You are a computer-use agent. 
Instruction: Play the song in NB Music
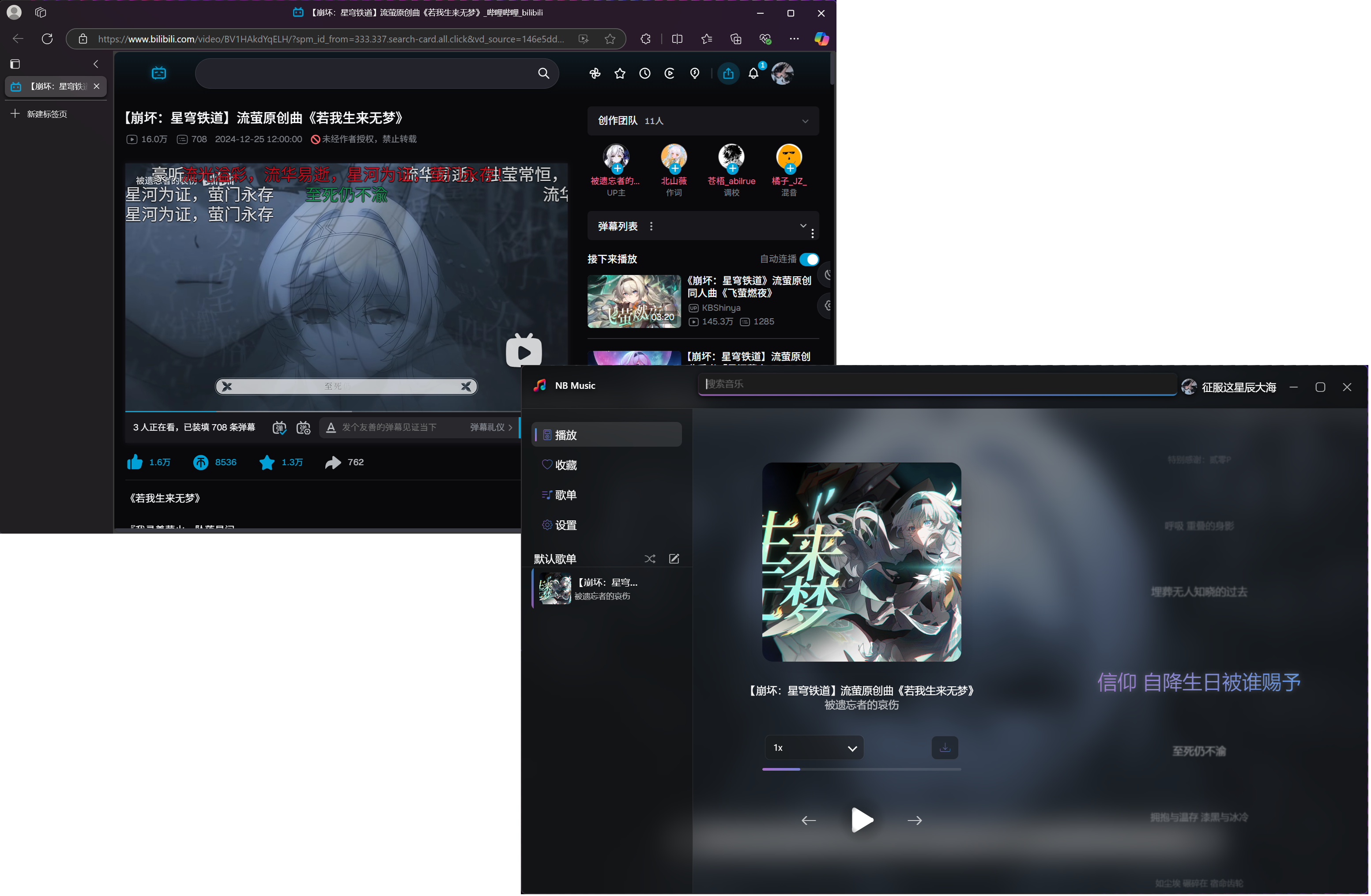click(863, 821)
